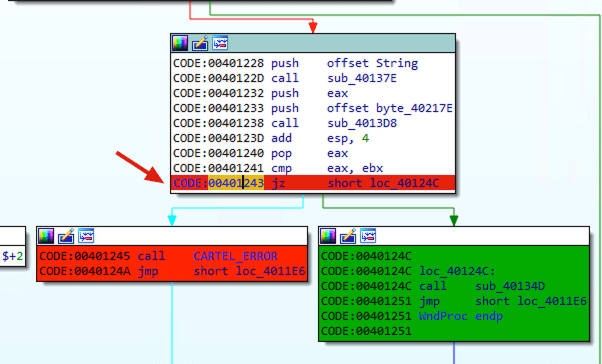This screenshot has width=602, height=364.
Task: Click the group nodes icon in top node
Action: [220, 43]
